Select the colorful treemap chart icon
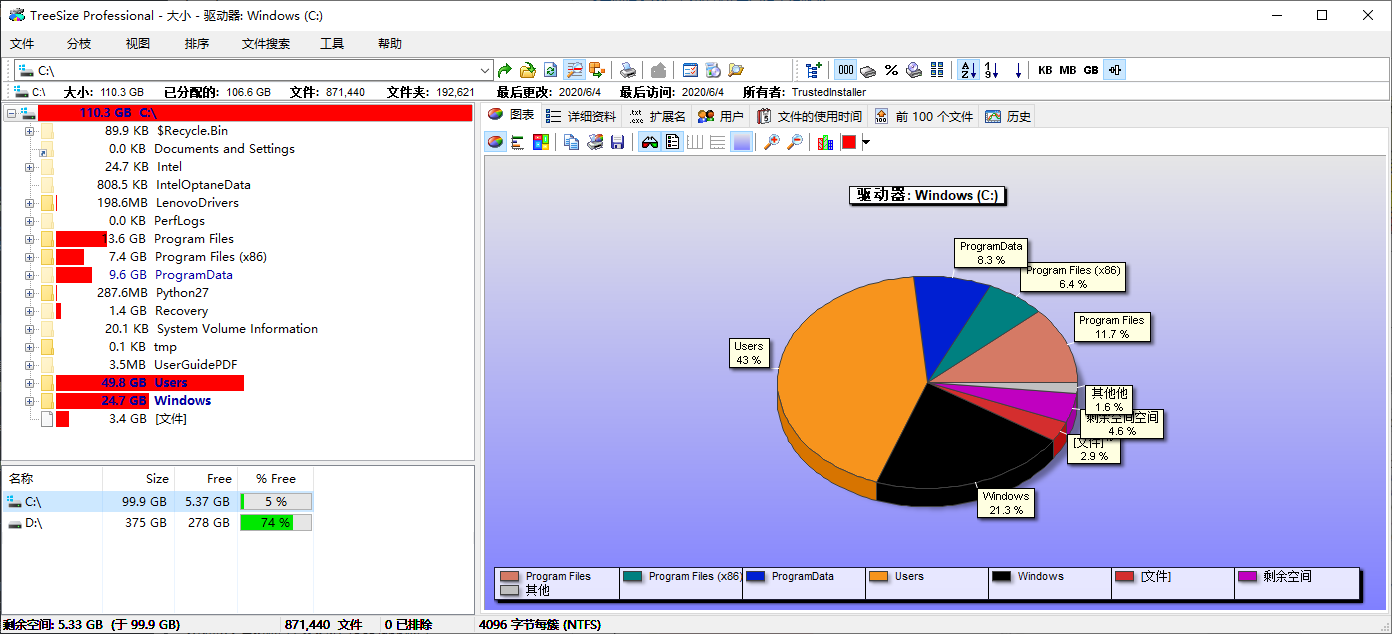Image resolution: width=1392 pixels, height=634 pixels. (x=541, y=142)
